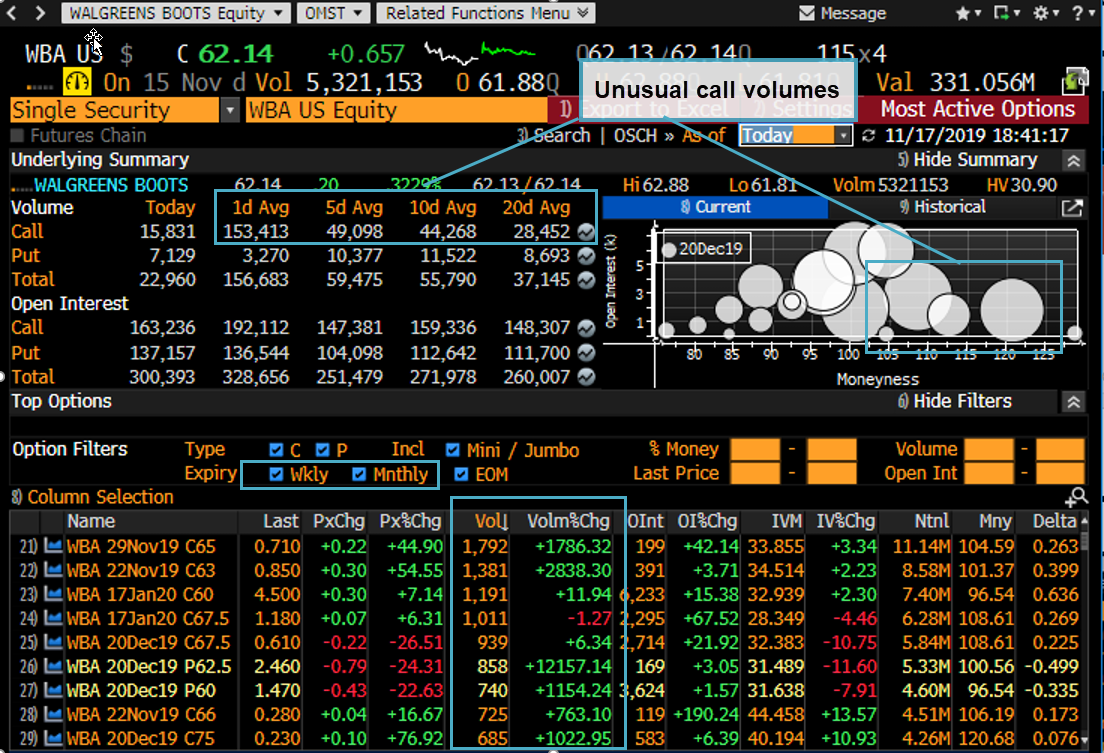Image resolution: width=1104 pixels, height=753 pixels.
Task: Click the Most Active Options header
Action: click(977, 109)
